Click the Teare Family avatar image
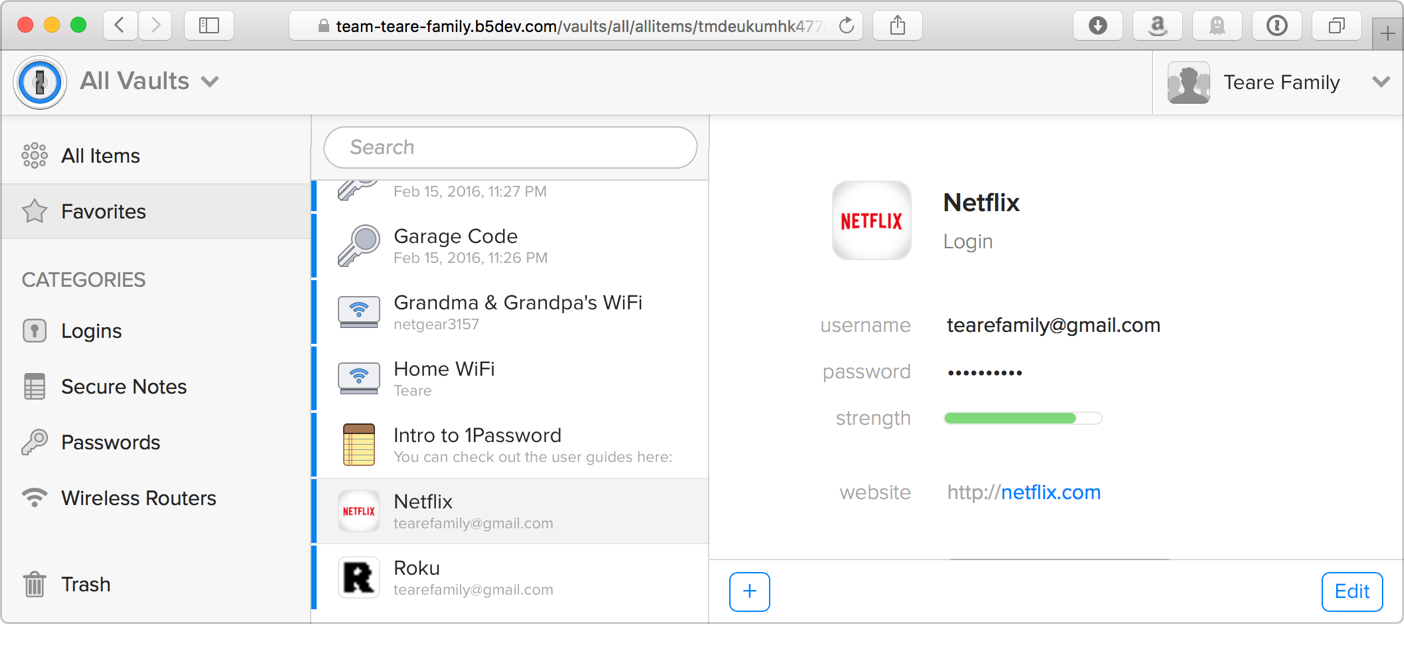The image size is (1404, 664). 1188,82
